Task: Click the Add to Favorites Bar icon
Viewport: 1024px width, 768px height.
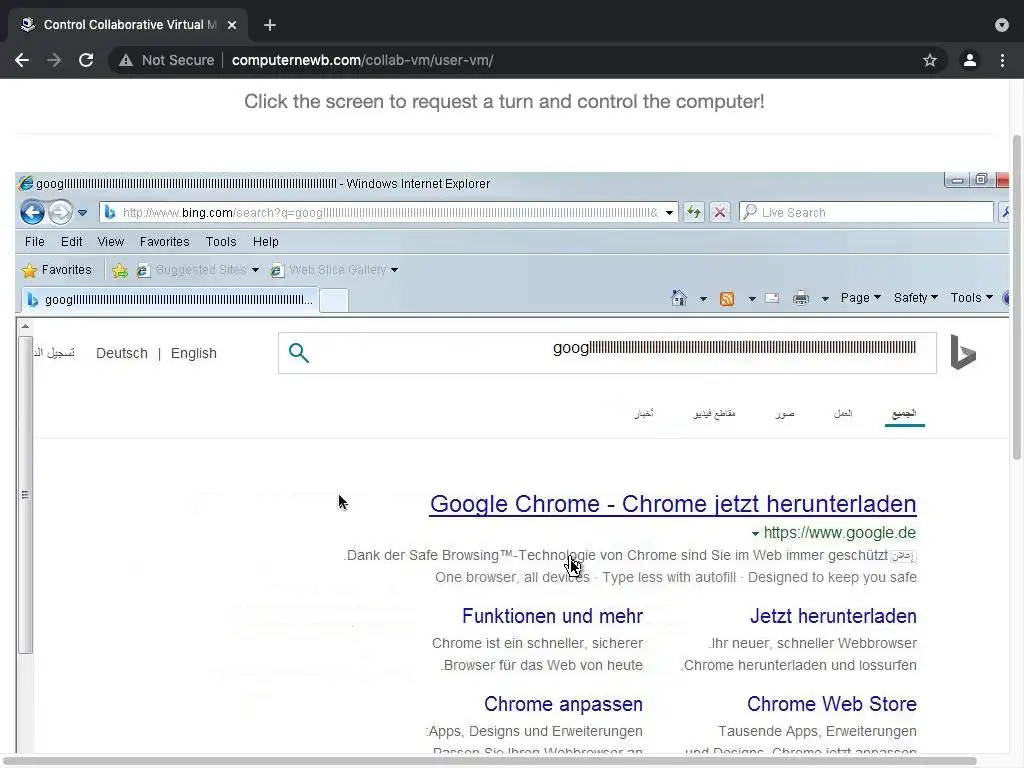Action: point(120,270)
